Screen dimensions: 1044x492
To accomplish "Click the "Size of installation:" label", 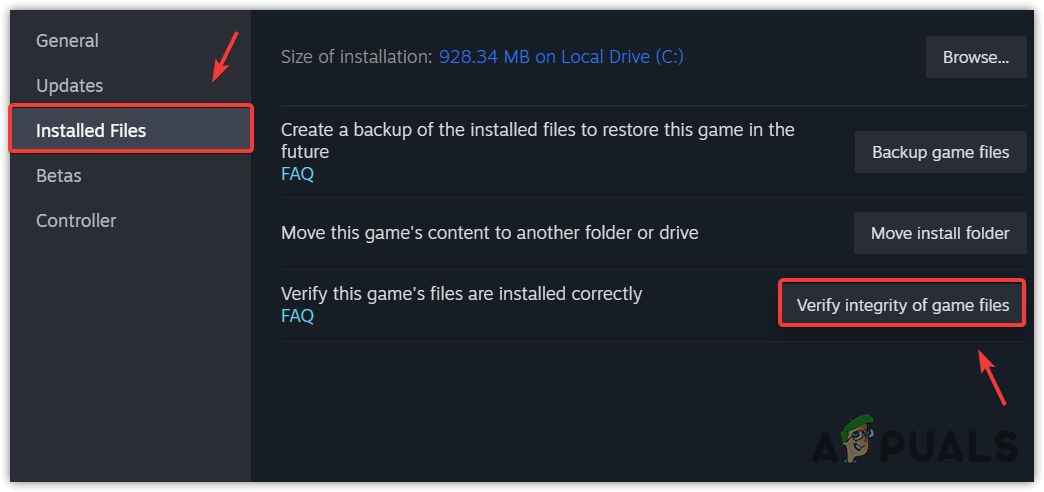I will pos(356,57).
